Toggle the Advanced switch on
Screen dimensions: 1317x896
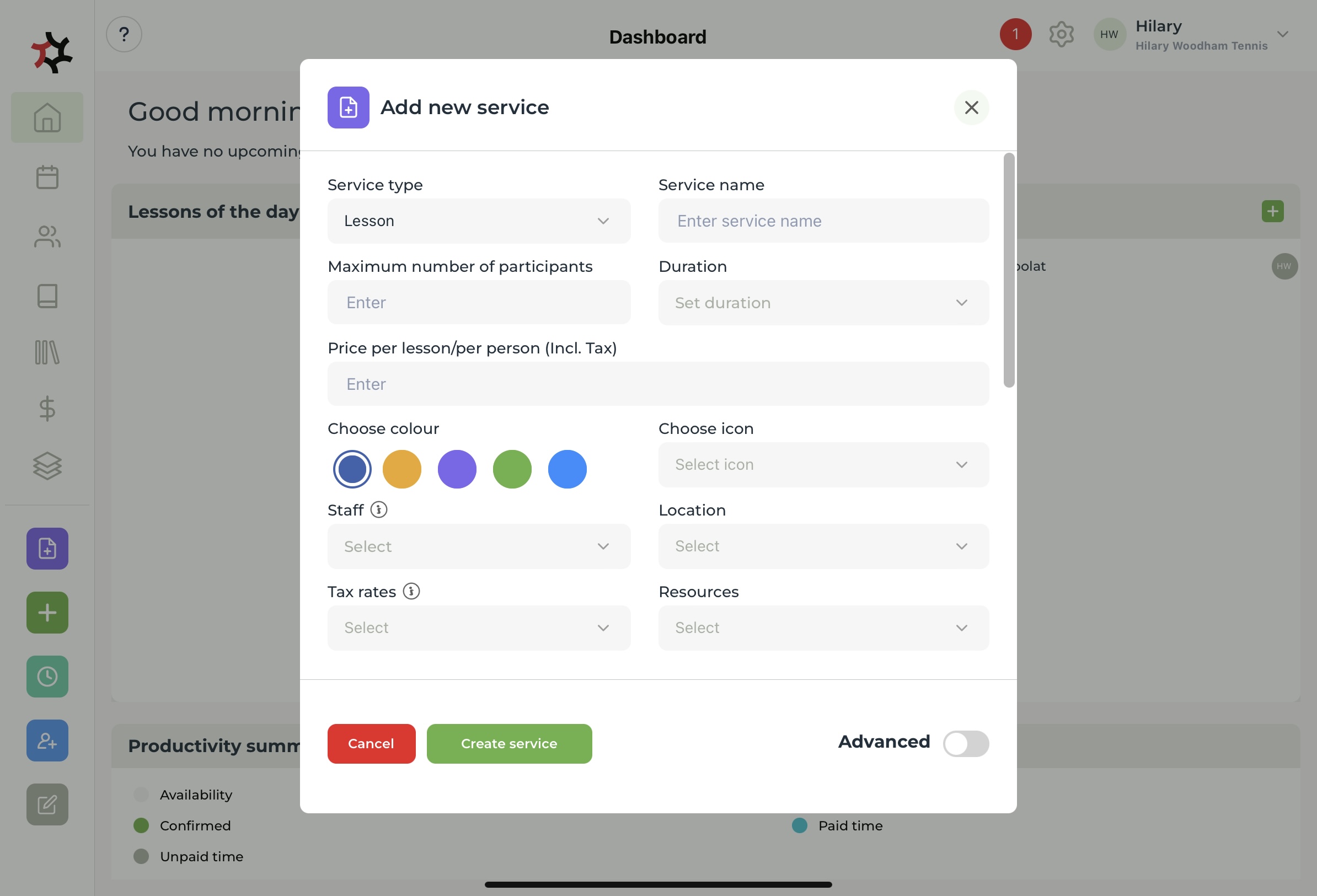tap(965, 743)
